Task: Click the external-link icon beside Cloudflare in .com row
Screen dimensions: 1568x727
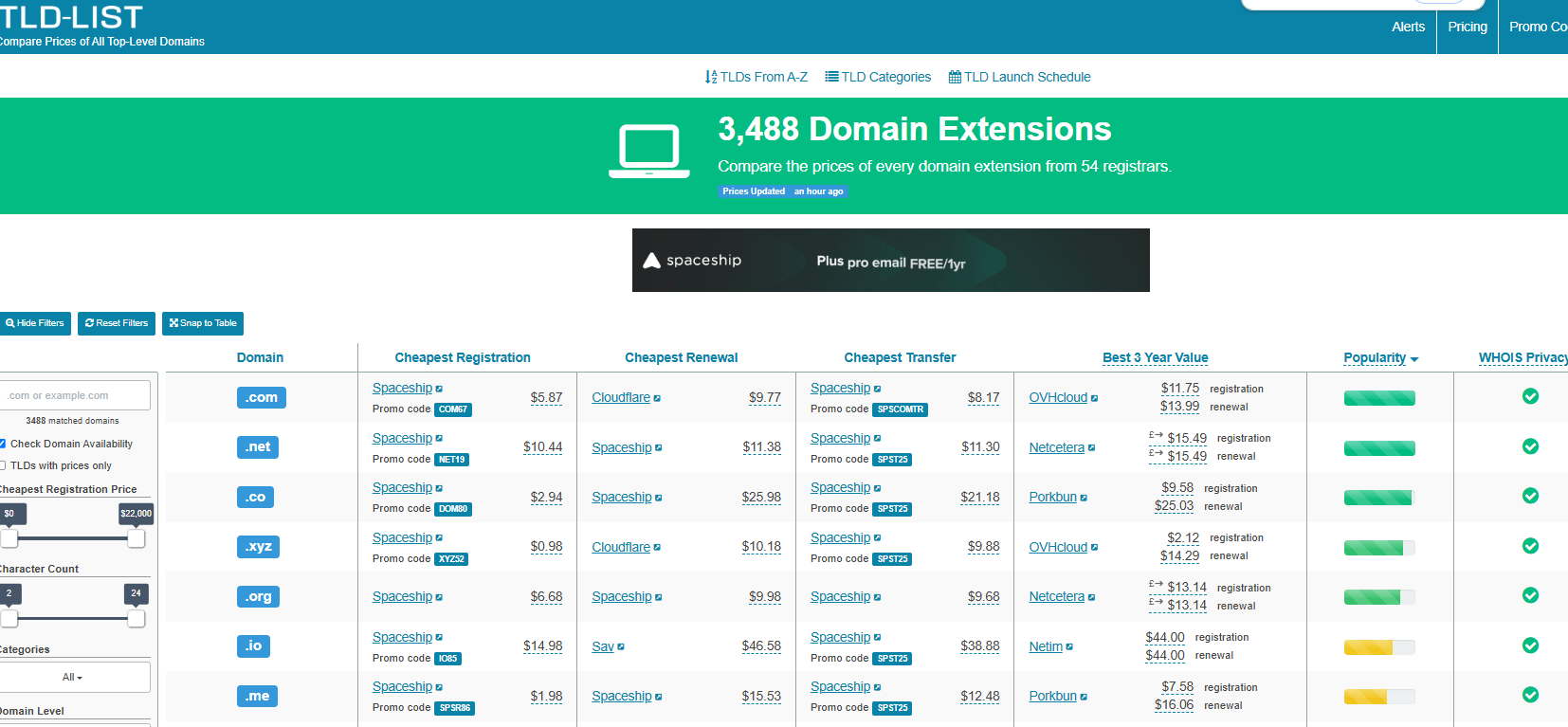Action: 657,398
